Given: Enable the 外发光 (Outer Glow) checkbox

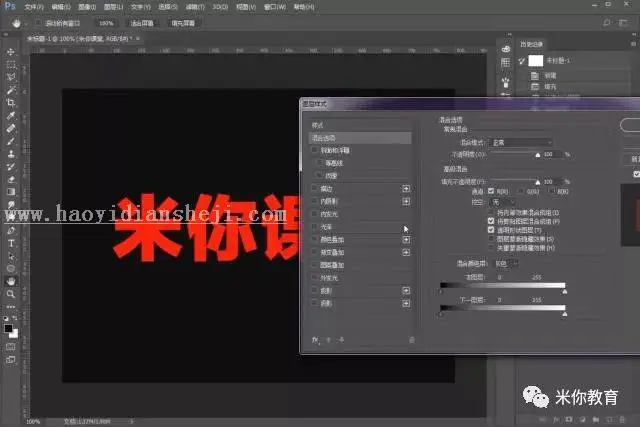Looking at the screenshot, I should tap(314, 278).
